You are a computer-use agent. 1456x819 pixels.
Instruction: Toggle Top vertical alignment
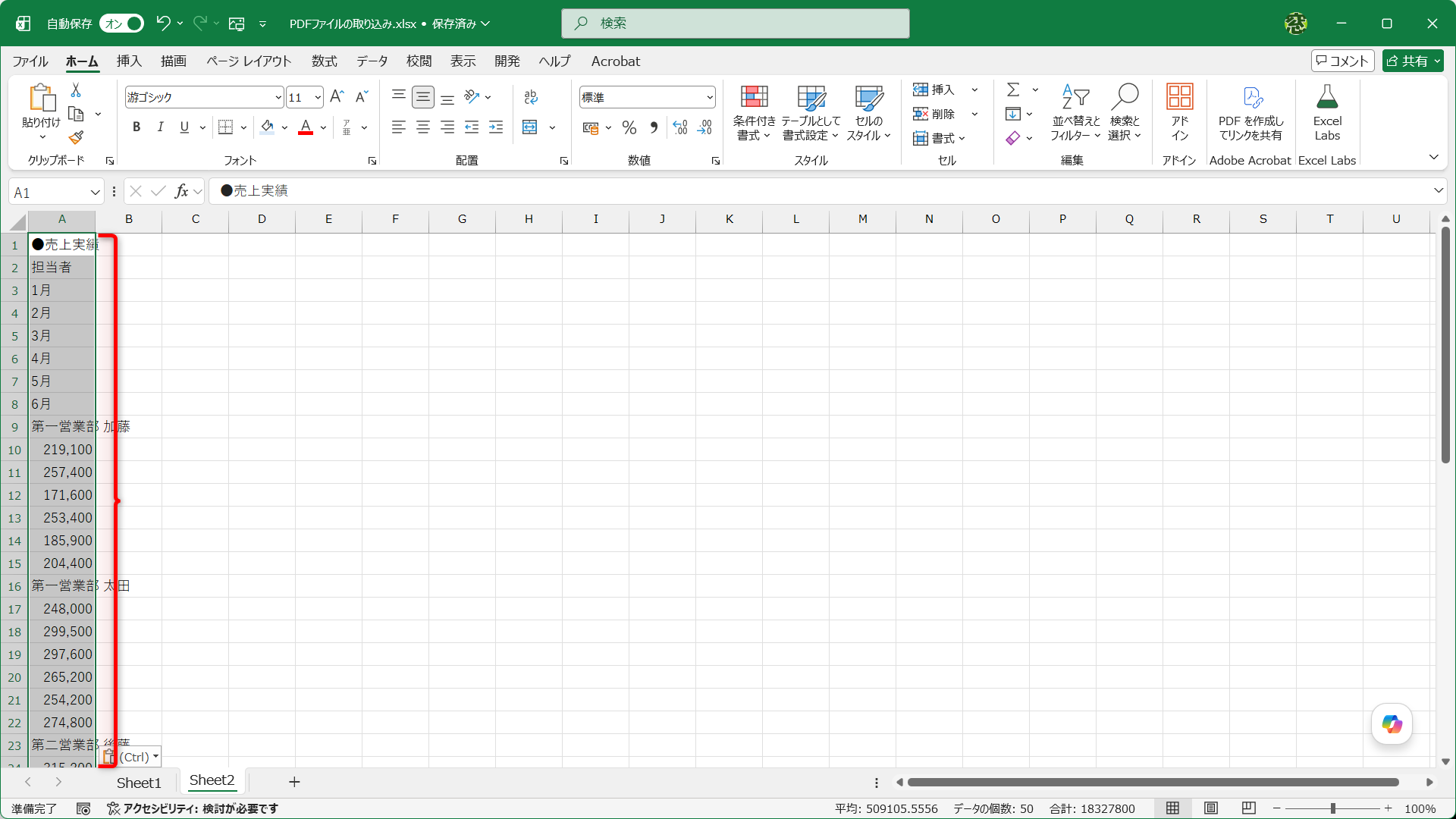click(399, 96)
